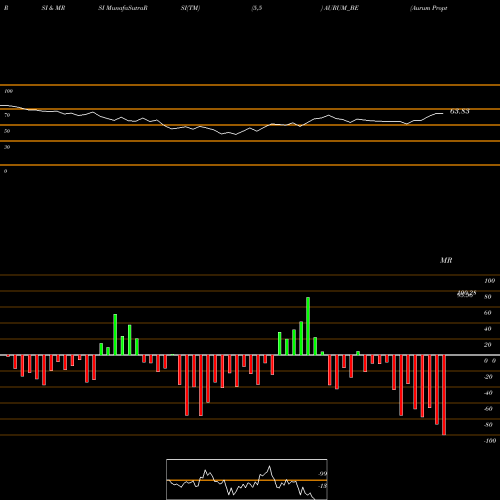Click the '-99' value in the mini chart
Image resolution: width=500 pixels, height=500 pixels.
click(322, 474)
